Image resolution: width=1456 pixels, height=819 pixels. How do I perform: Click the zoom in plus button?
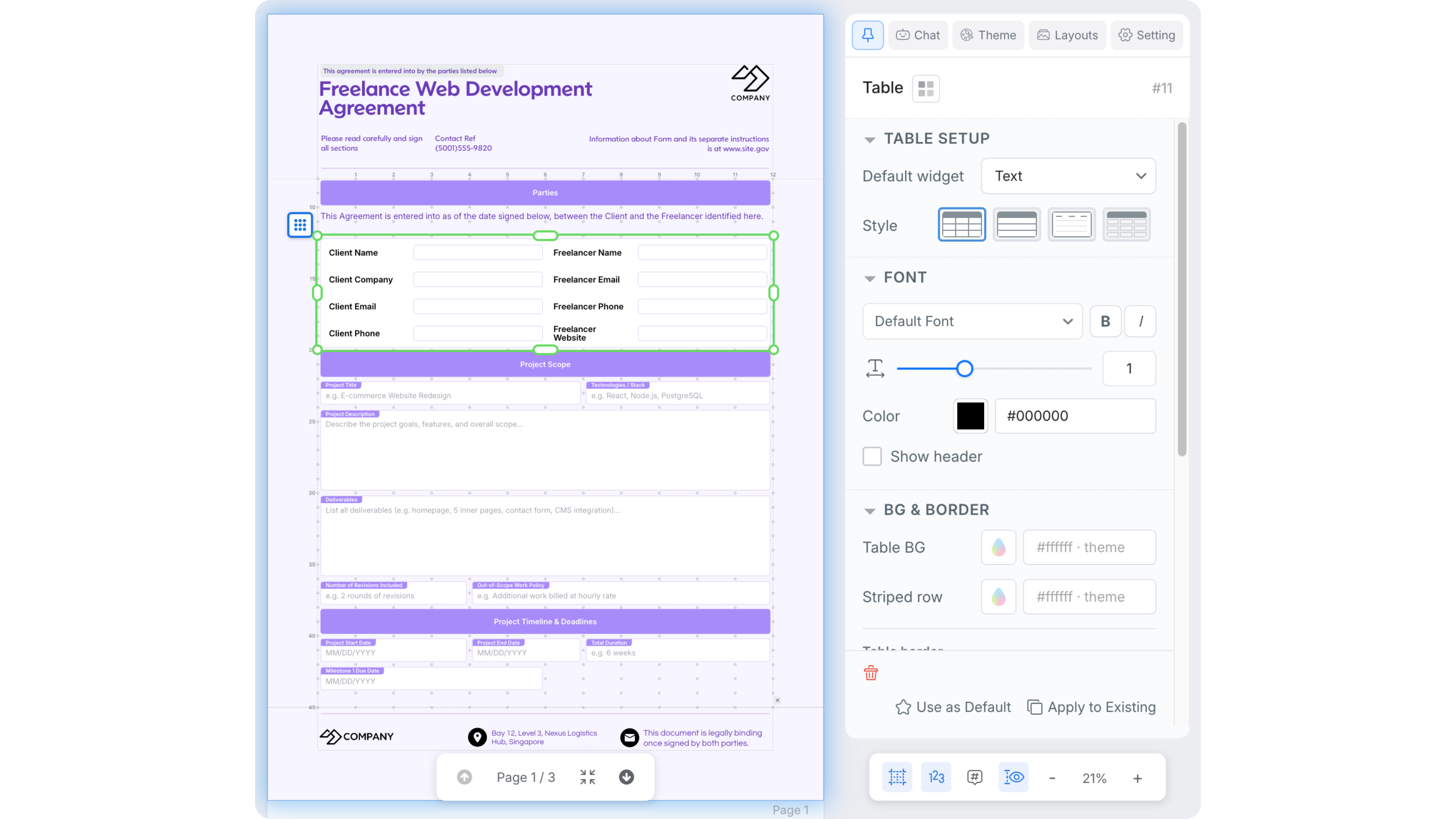(x=1137, y=778)
